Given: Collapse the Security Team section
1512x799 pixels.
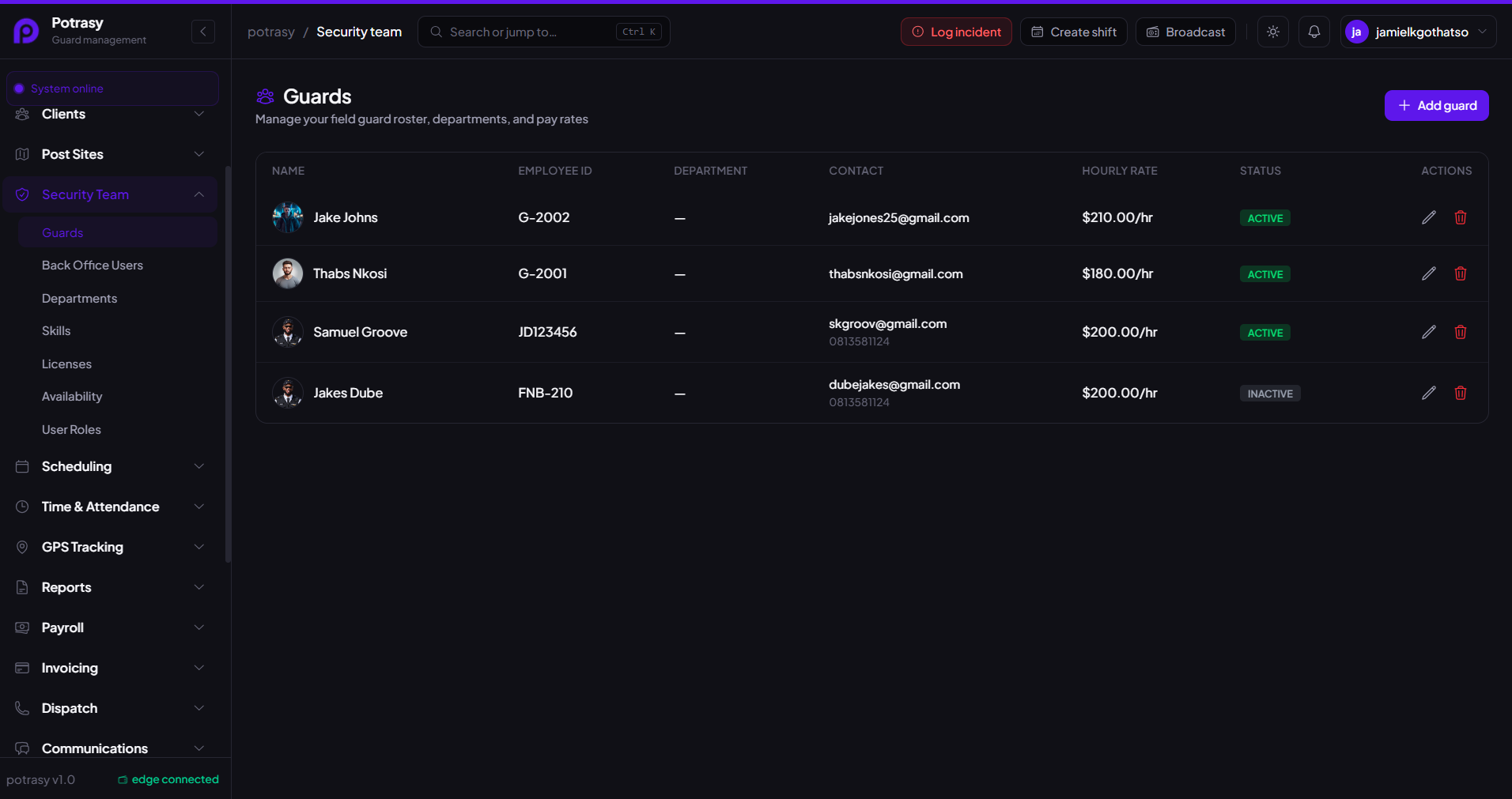Looking at the screenshot, I should click(x=110, y=194).
